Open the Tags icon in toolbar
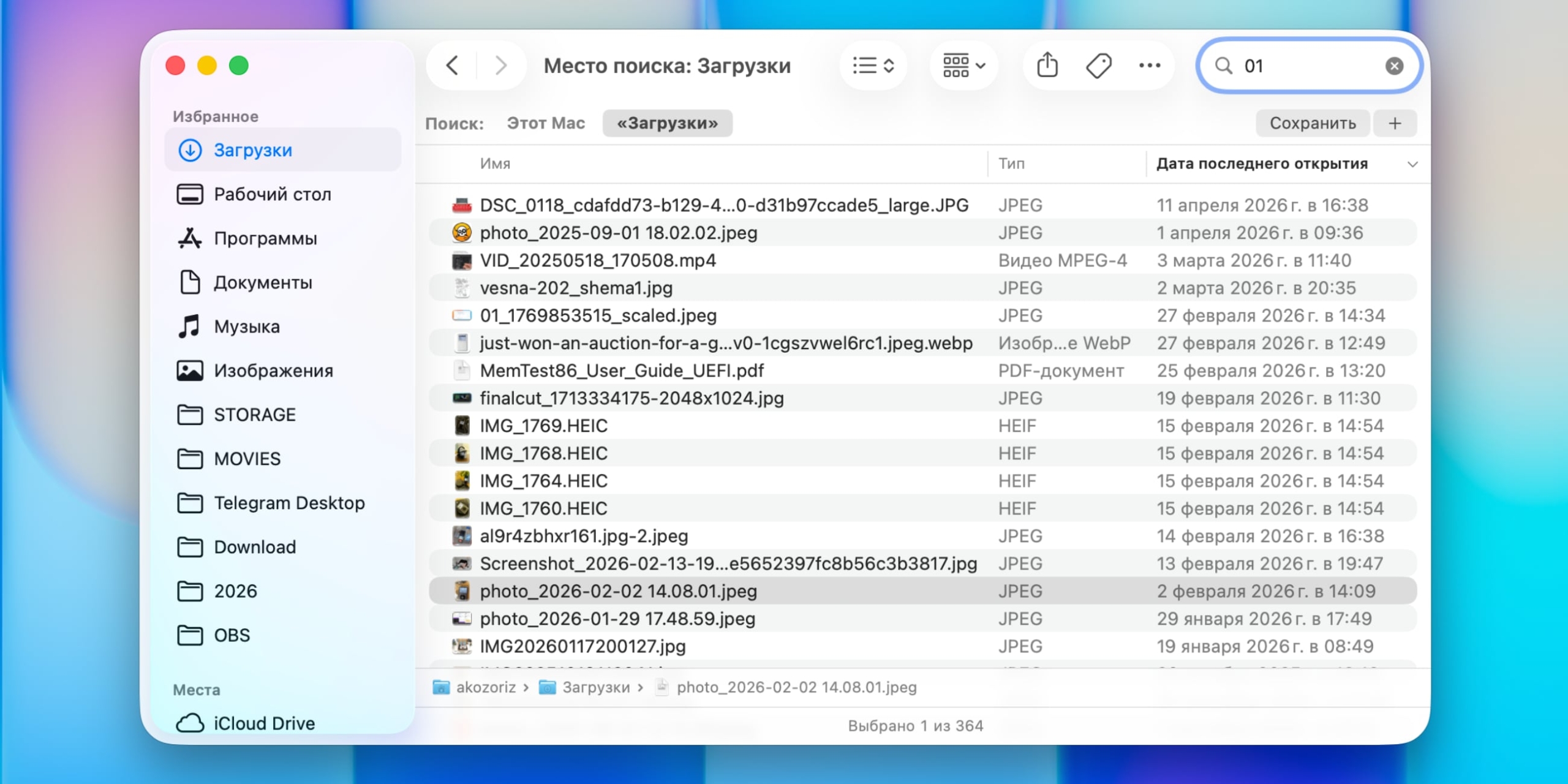 point(1099,65)
